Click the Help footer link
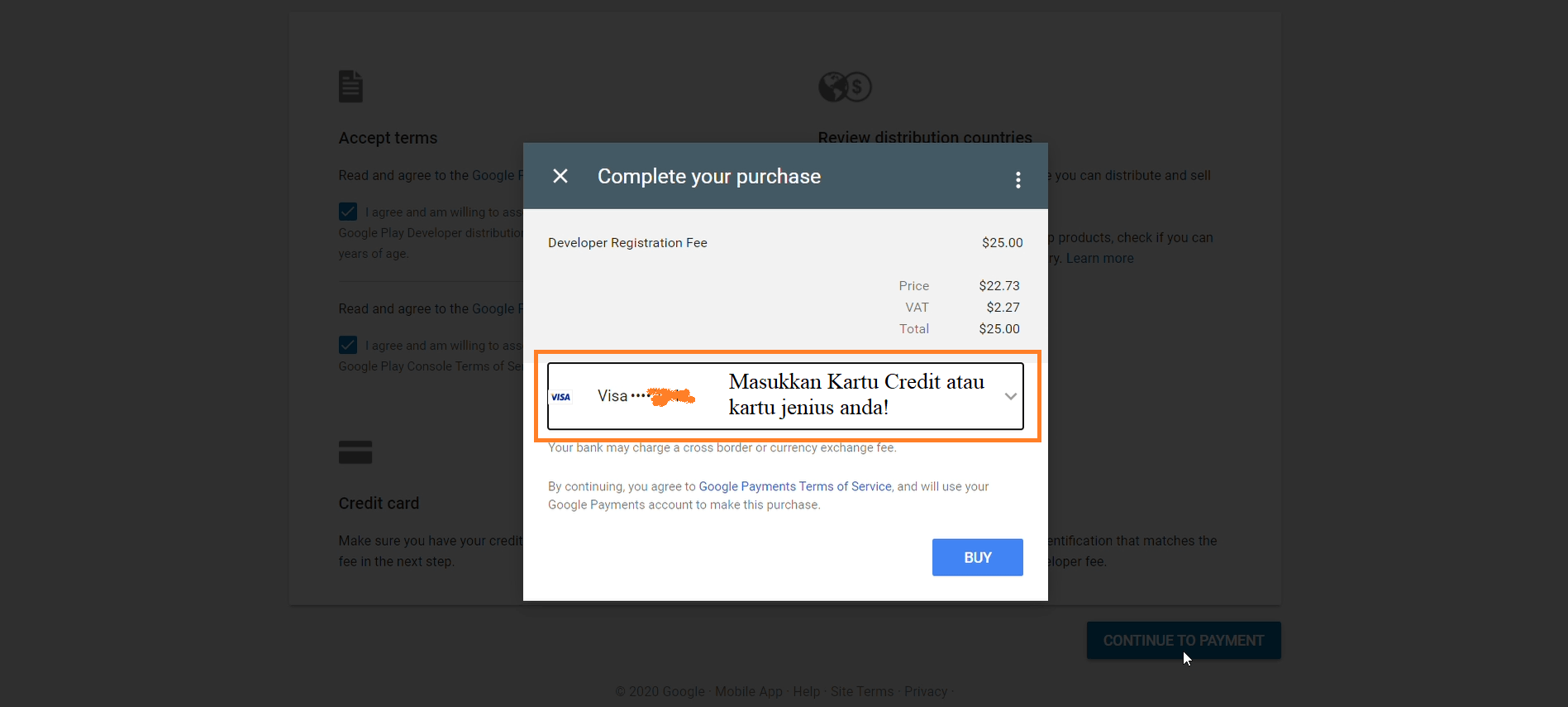The height and width of the screenshot is (707, 1568). [x=806, y=691]
